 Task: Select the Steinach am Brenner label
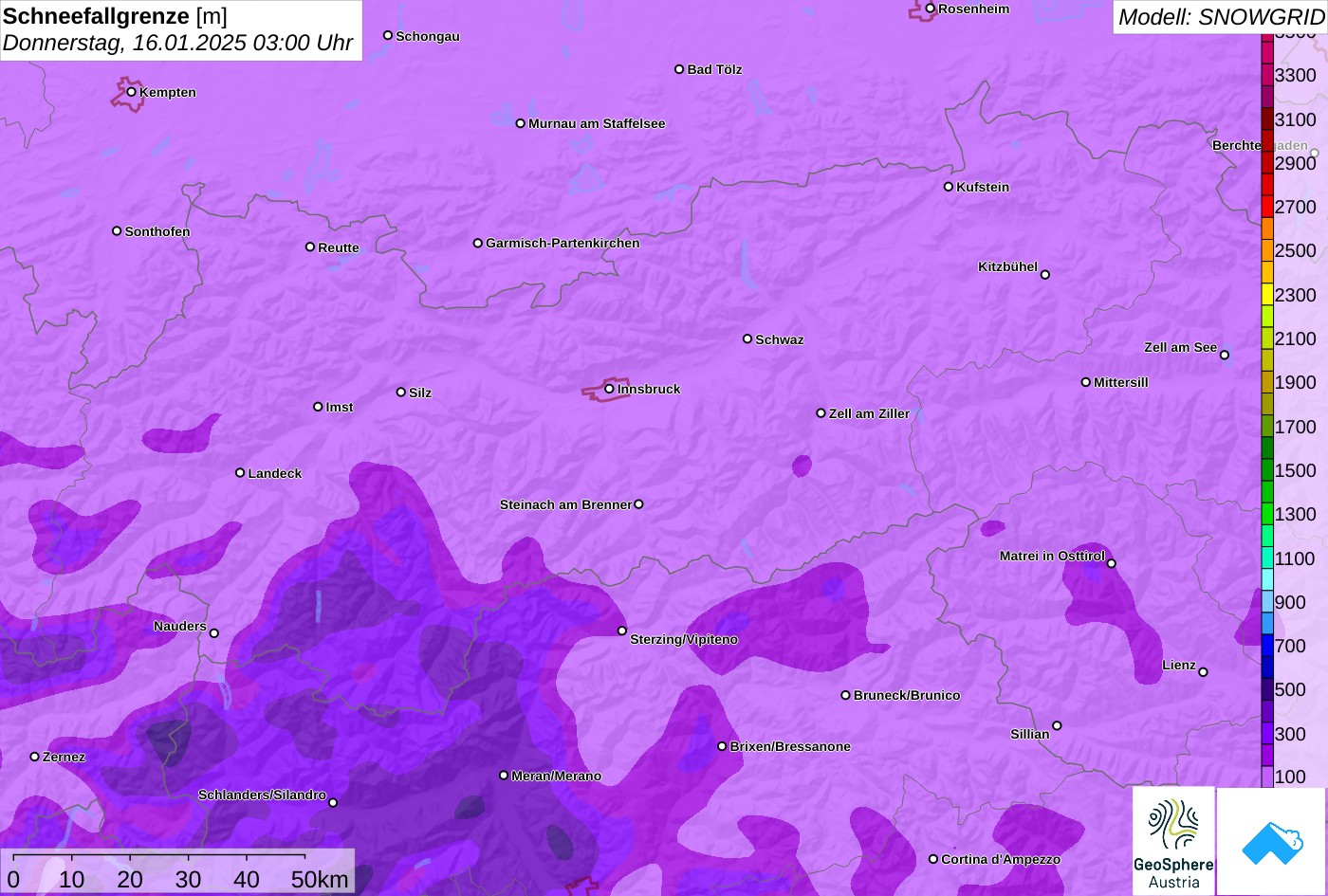click(565, 505)
